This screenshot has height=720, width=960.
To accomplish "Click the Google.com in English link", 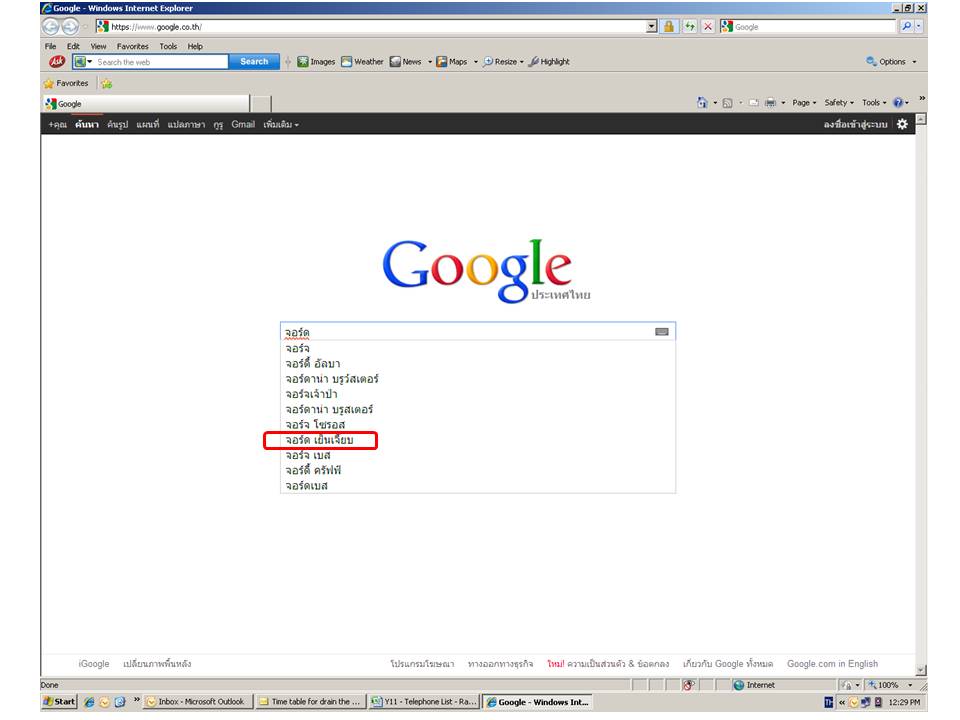I will [x=832, y=664].
